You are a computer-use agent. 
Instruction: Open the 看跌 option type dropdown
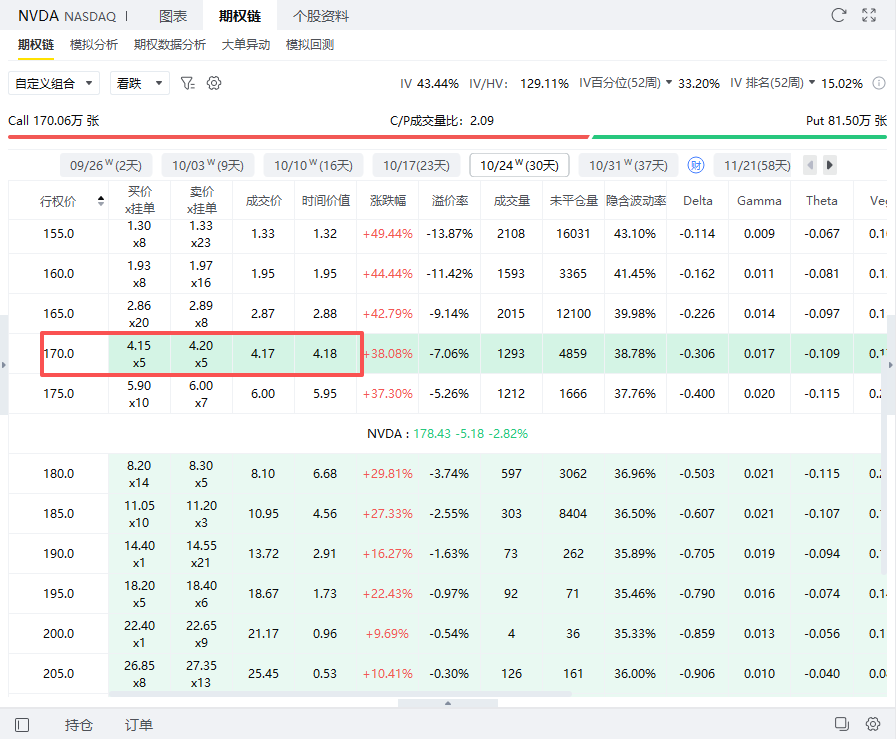click(x=140, y=83)
